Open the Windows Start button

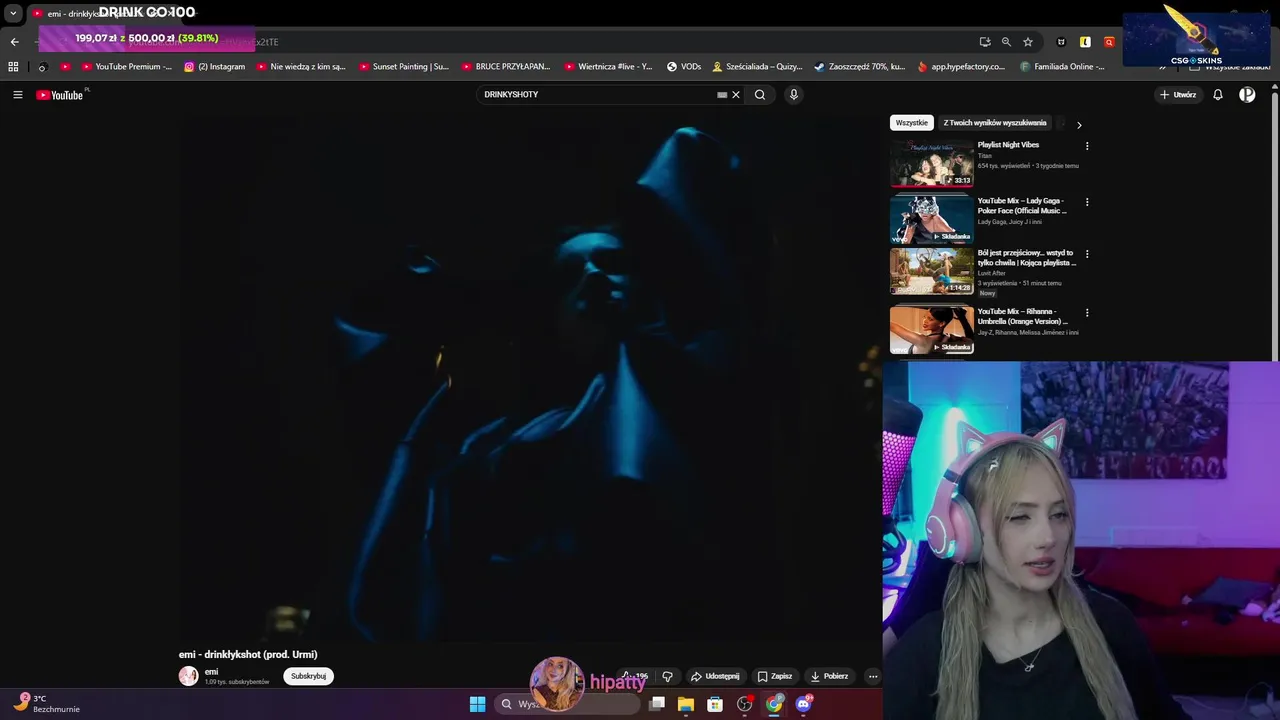477,704
